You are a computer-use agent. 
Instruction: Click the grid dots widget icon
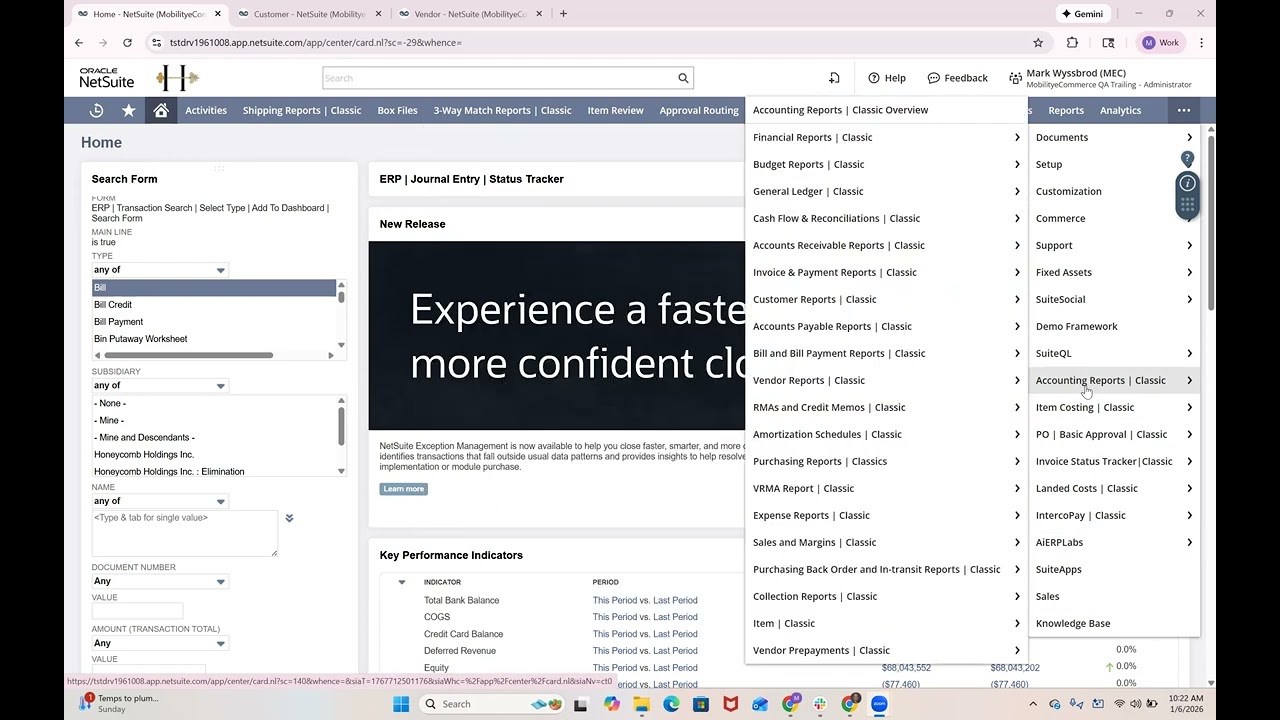[1187, 205]
